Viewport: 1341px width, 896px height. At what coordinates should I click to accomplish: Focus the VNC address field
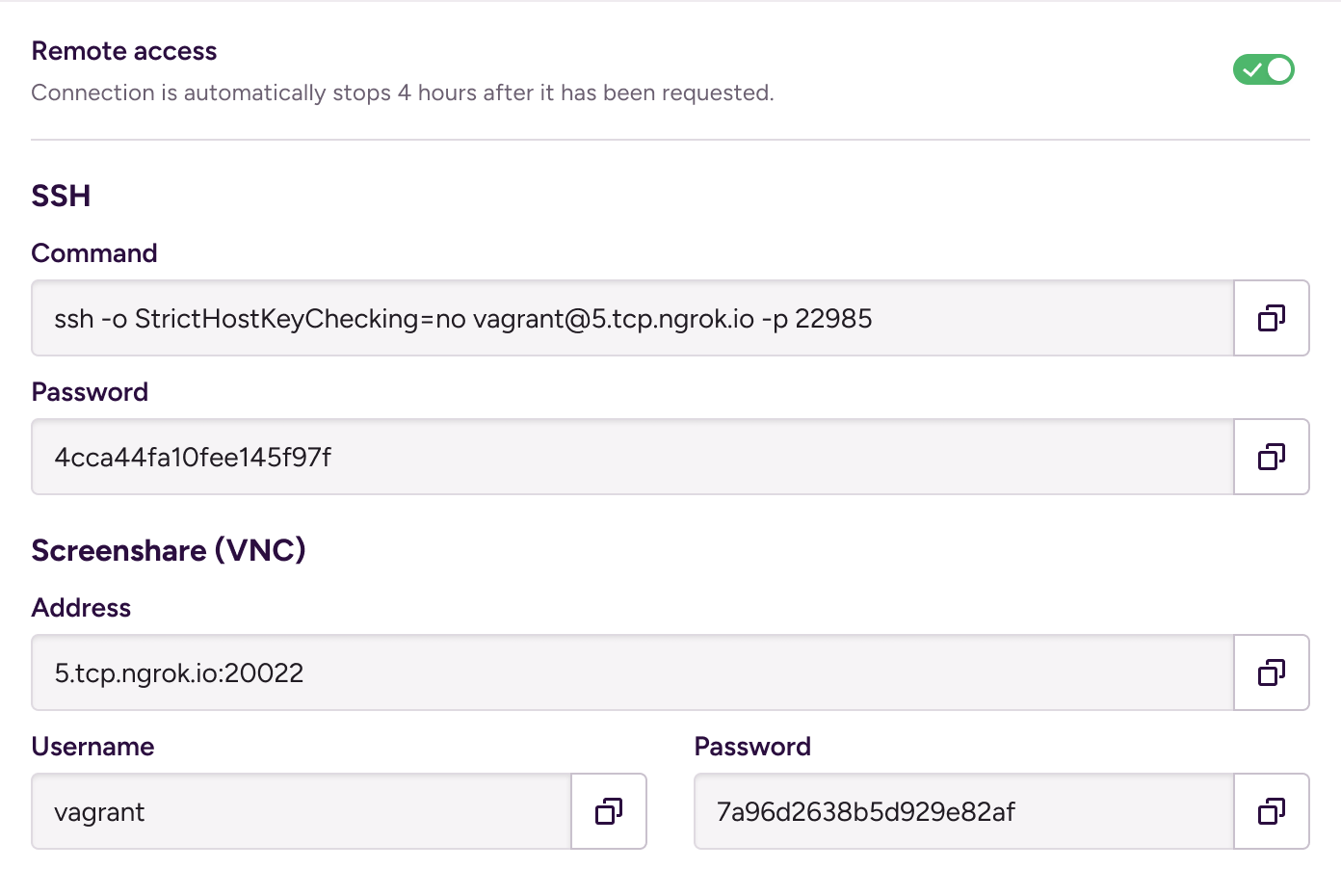coord(633,672)
